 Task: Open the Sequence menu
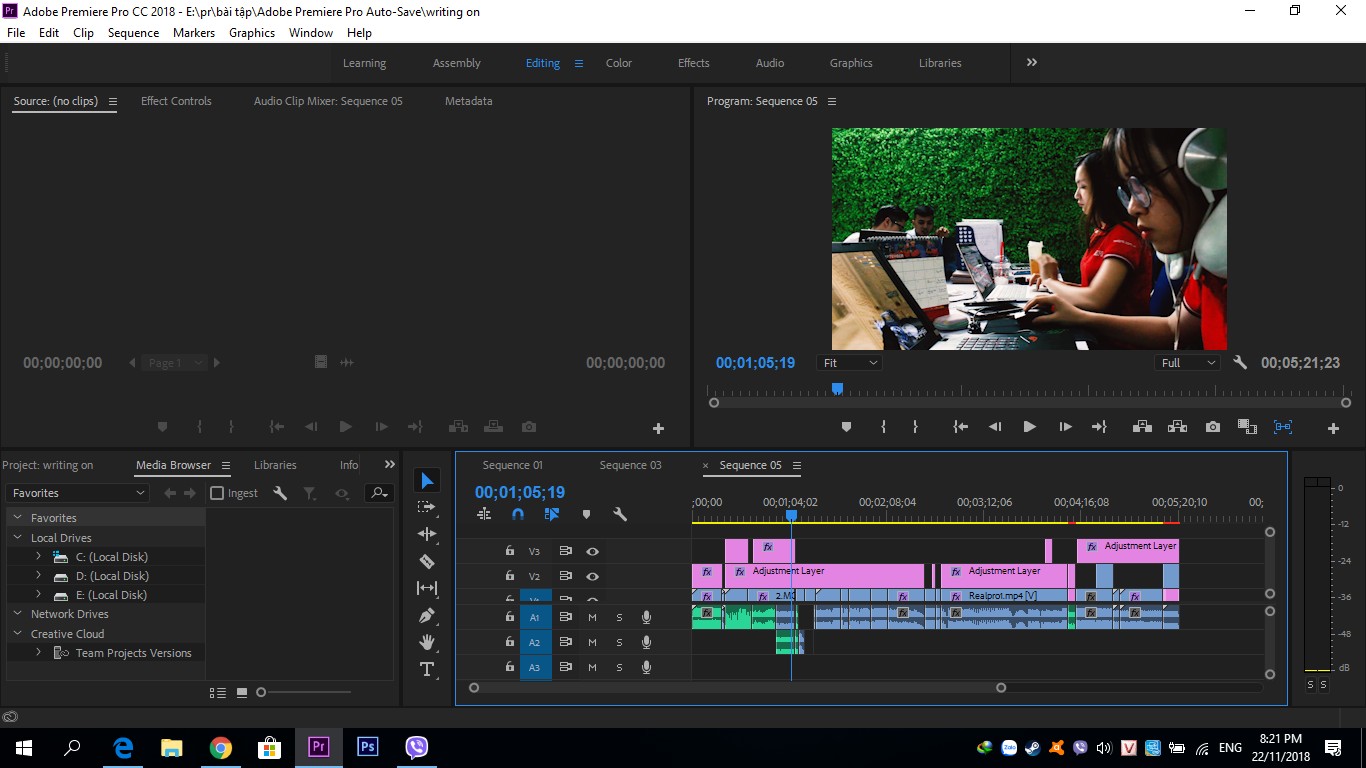[x=133, y=33]
